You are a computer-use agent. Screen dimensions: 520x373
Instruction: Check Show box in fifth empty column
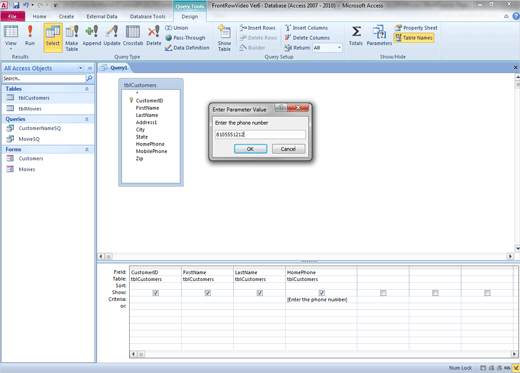point(383,293)
